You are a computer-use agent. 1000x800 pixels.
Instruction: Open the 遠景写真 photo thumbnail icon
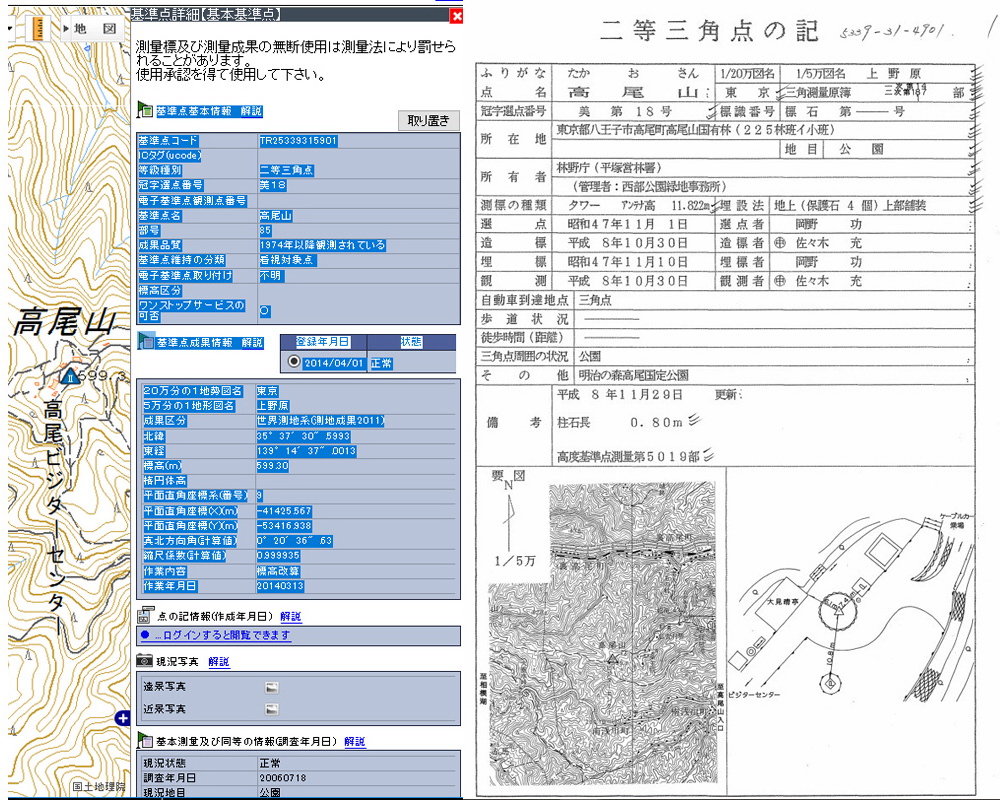click(270, 687)
